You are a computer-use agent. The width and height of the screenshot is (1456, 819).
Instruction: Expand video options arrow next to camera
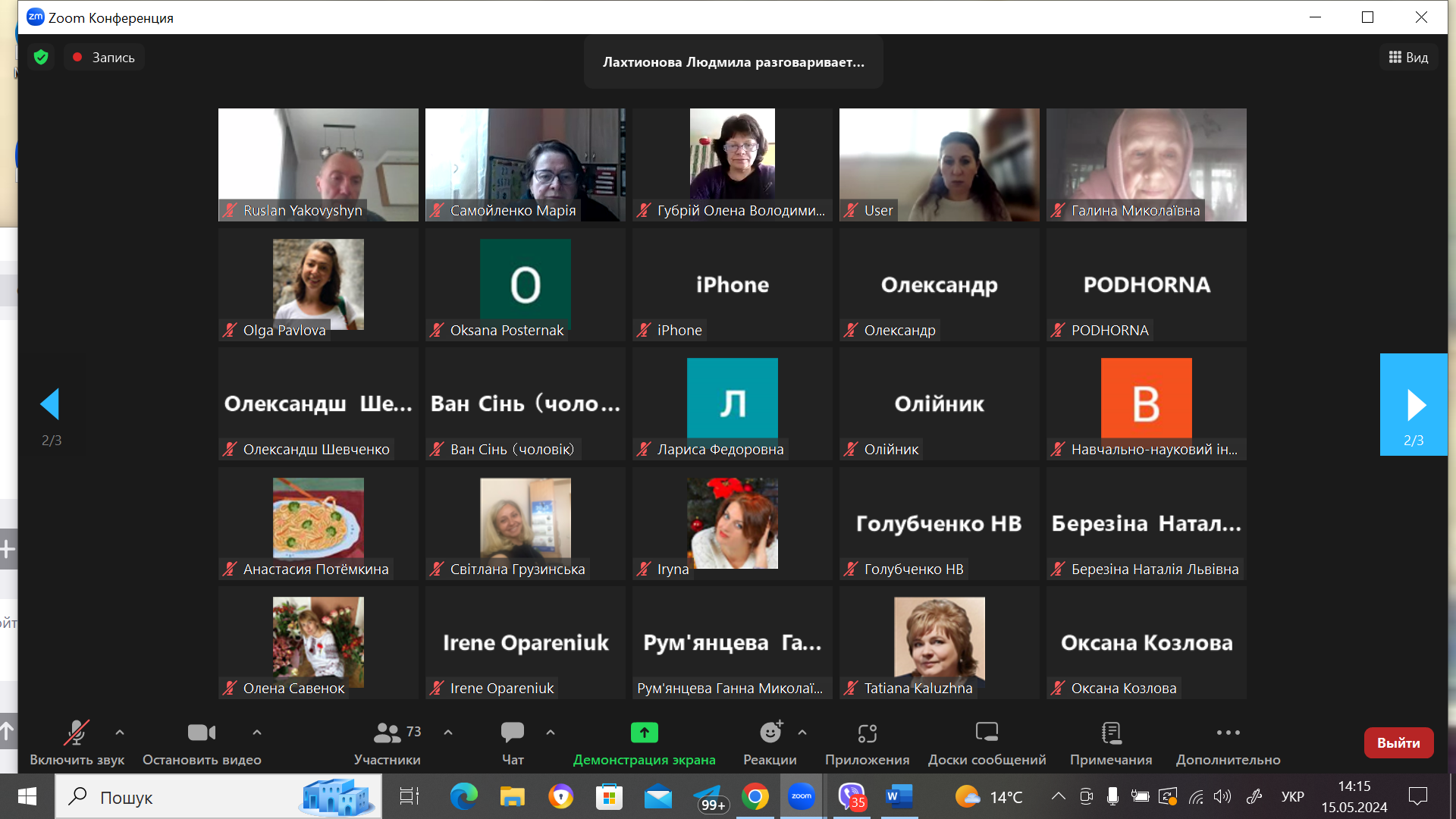point(257,733)
